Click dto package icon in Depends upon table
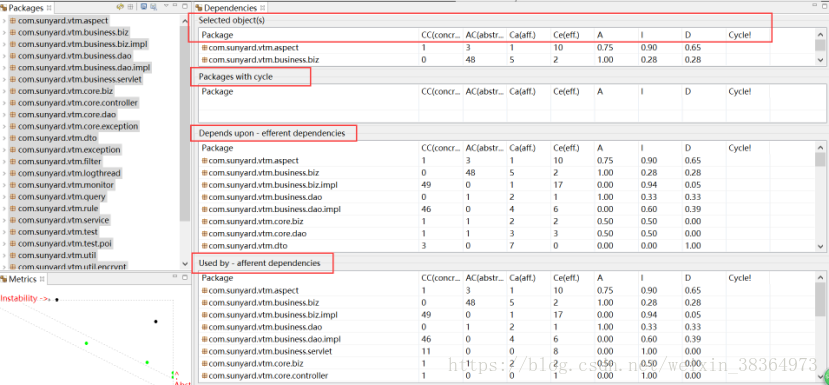The image size is (829, 385). [205, 245]
